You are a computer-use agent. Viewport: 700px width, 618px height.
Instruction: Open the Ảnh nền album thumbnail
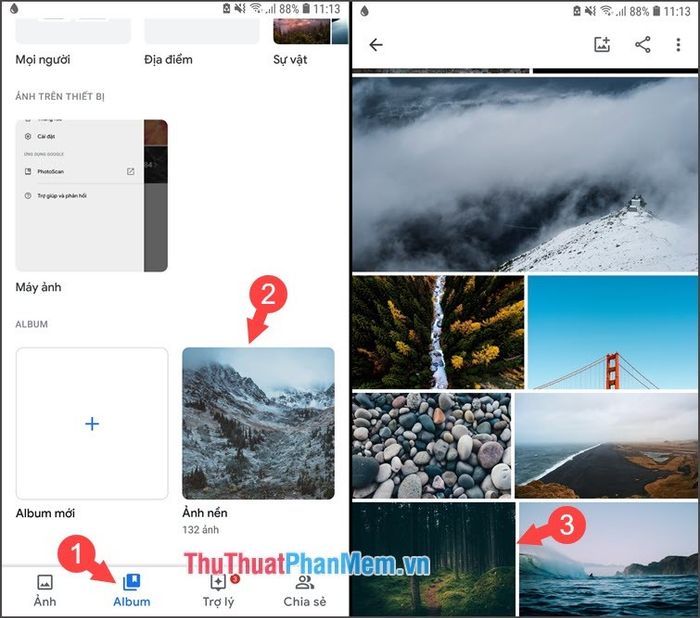point(258,423)
